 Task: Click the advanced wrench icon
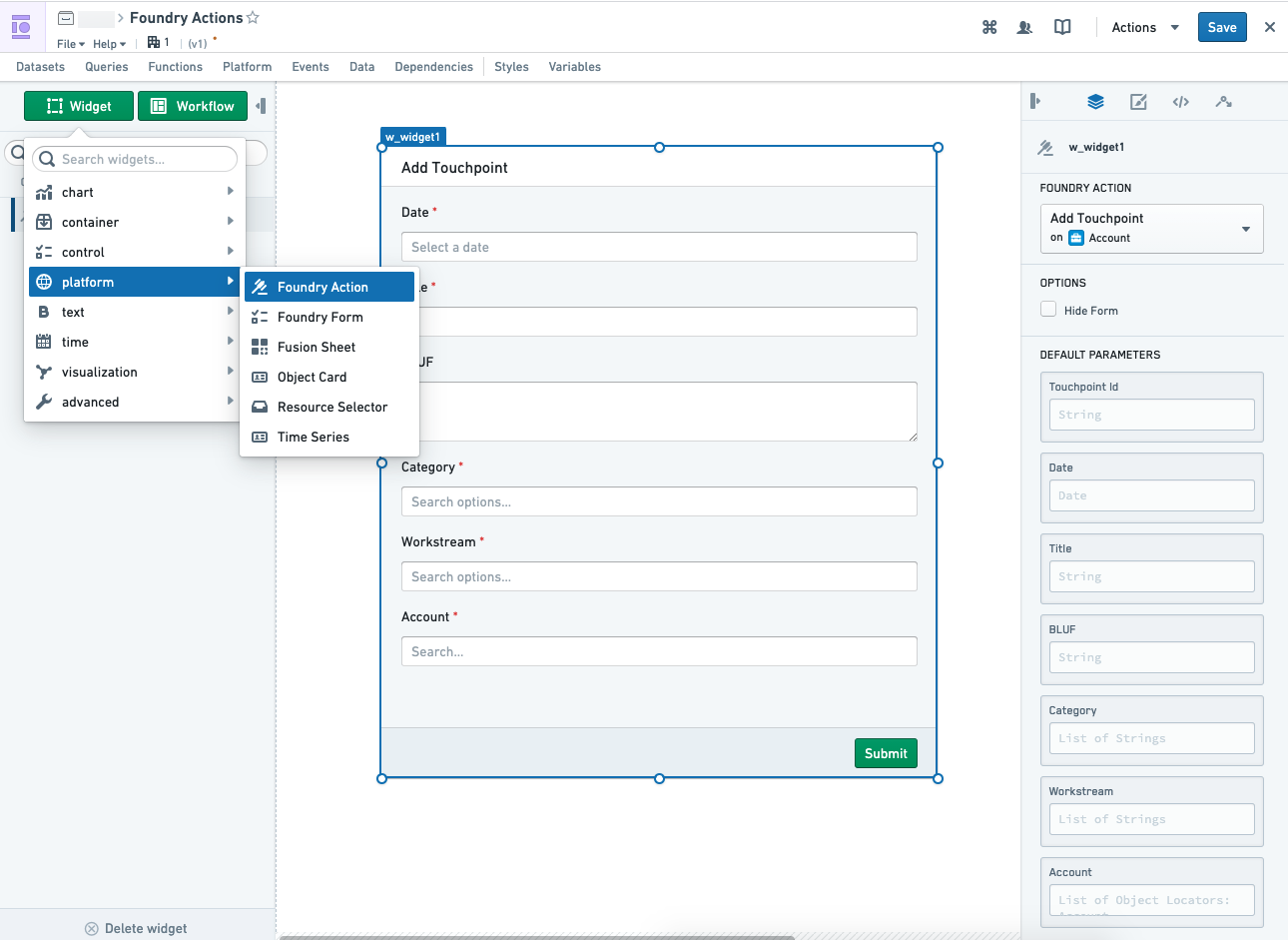pos(44,402)
